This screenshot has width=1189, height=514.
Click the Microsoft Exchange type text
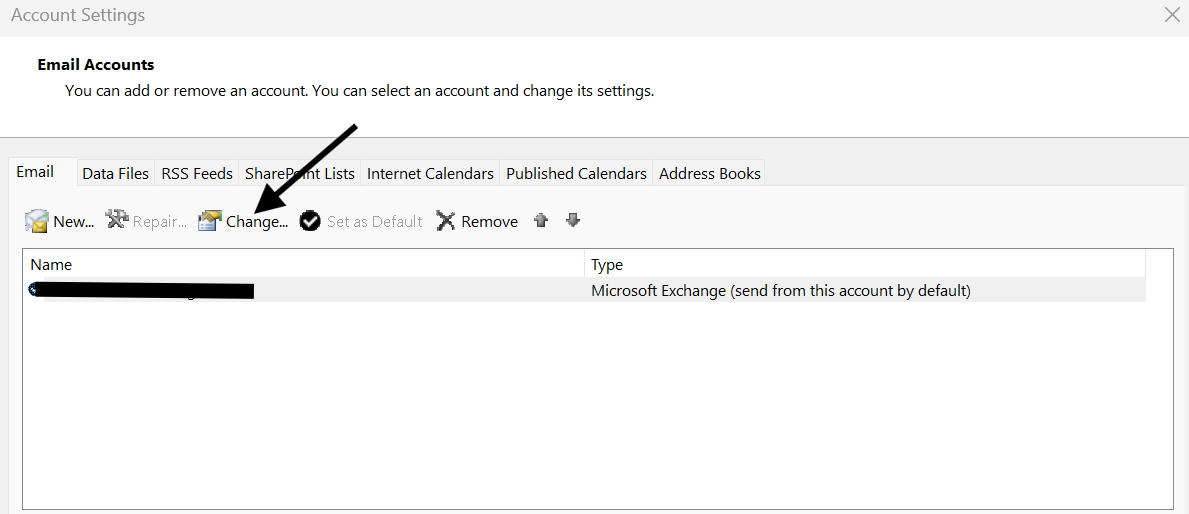tap(780, 291)
